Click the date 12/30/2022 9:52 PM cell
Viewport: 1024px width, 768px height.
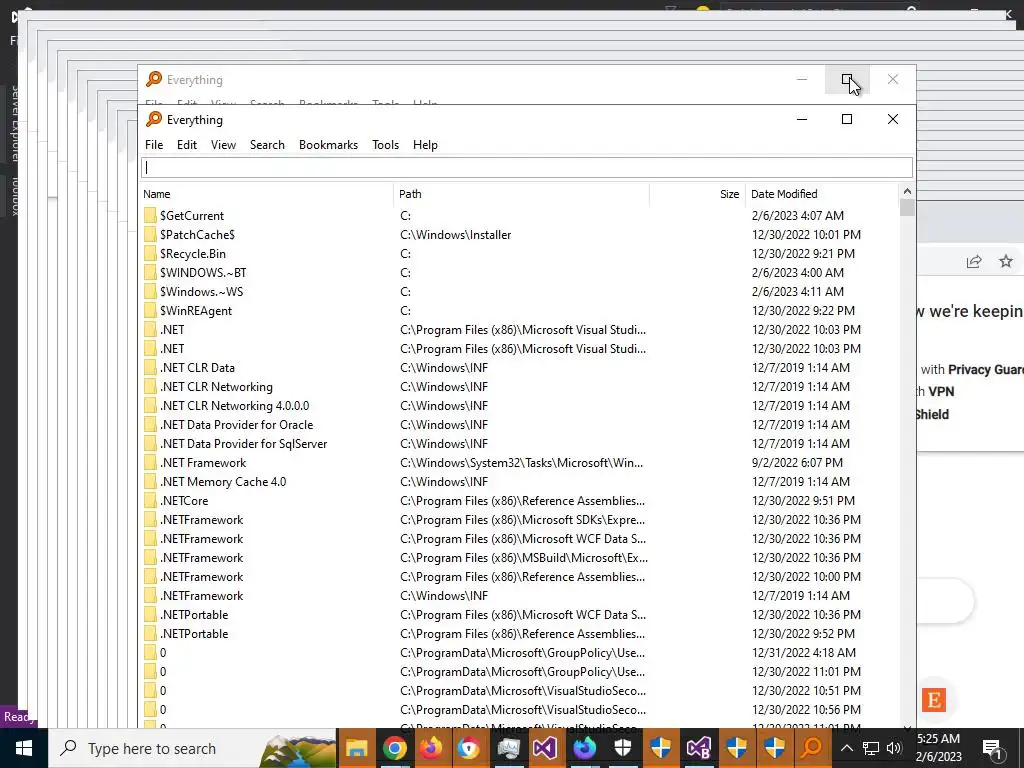click(x=803, y=633)
